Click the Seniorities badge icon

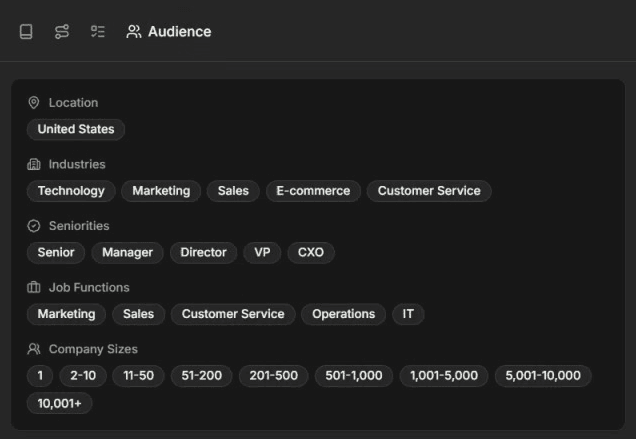[34, 226]
